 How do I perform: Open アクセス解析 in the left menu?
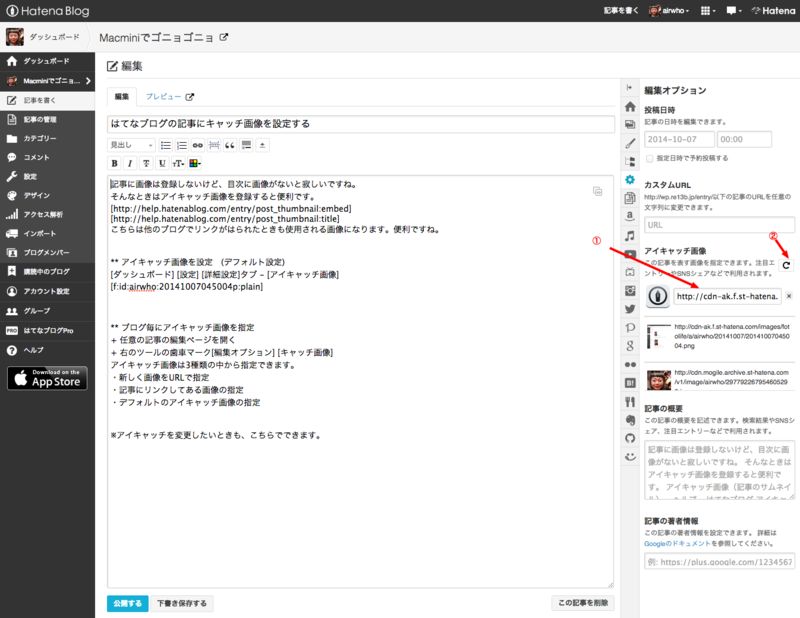47,214
